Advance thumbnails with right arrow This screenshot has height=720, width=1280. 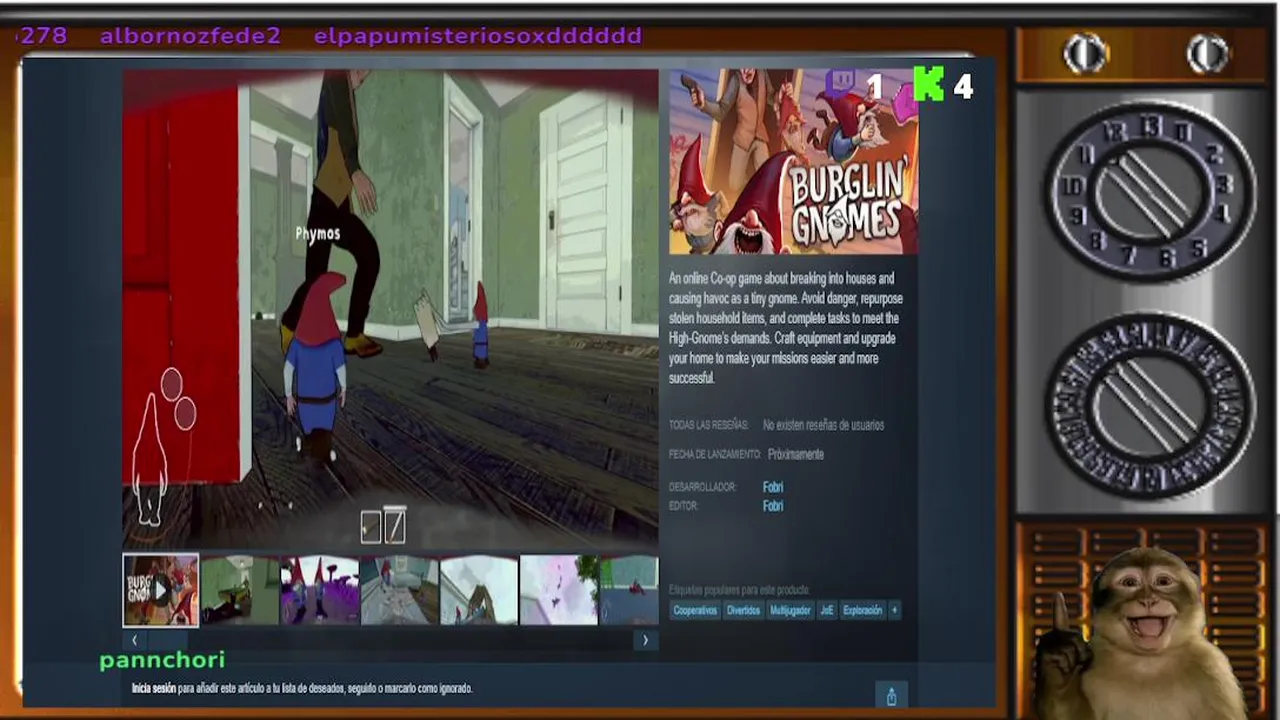645,640
